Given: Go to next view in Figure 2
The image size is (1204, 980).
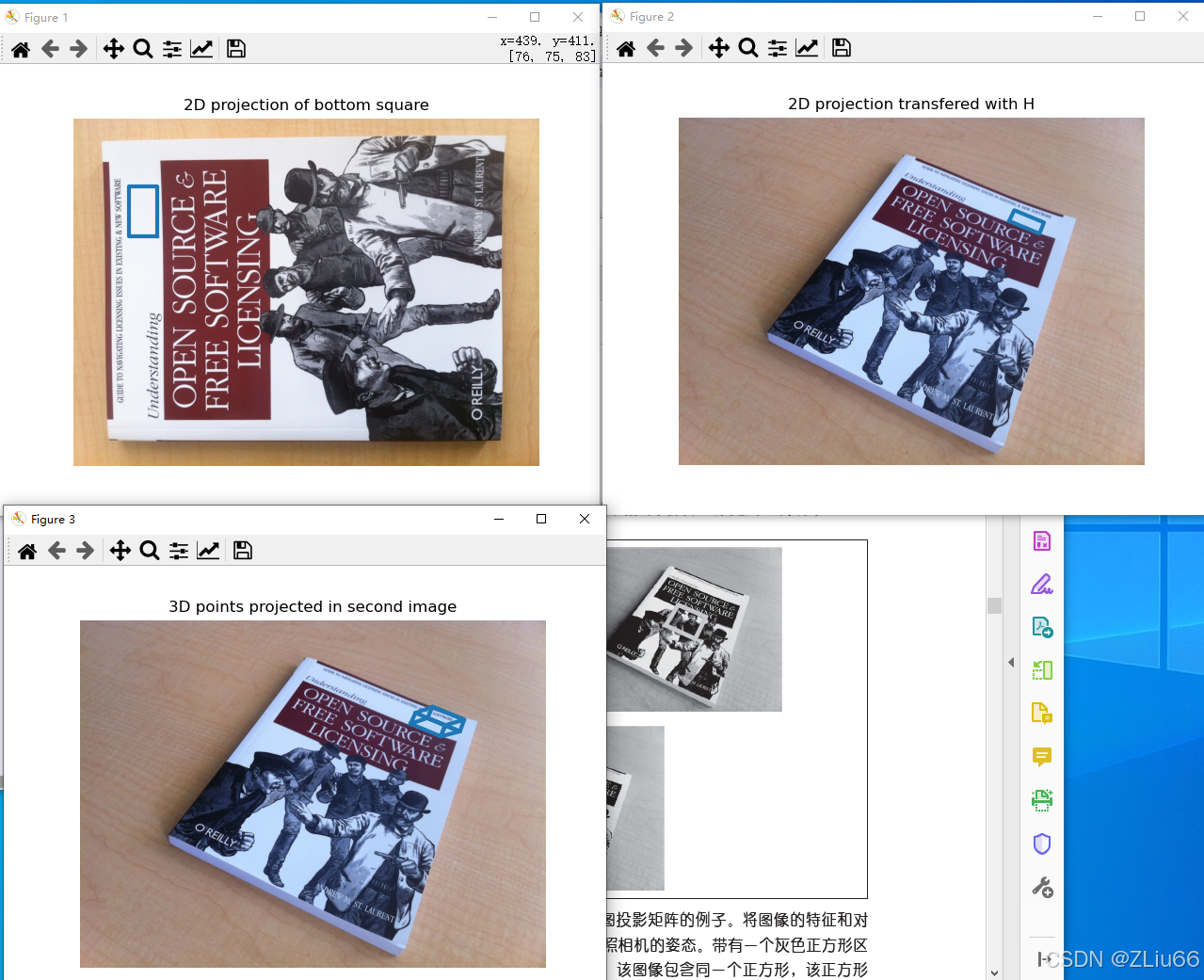Looking at the screenshot, I should 684,48.
